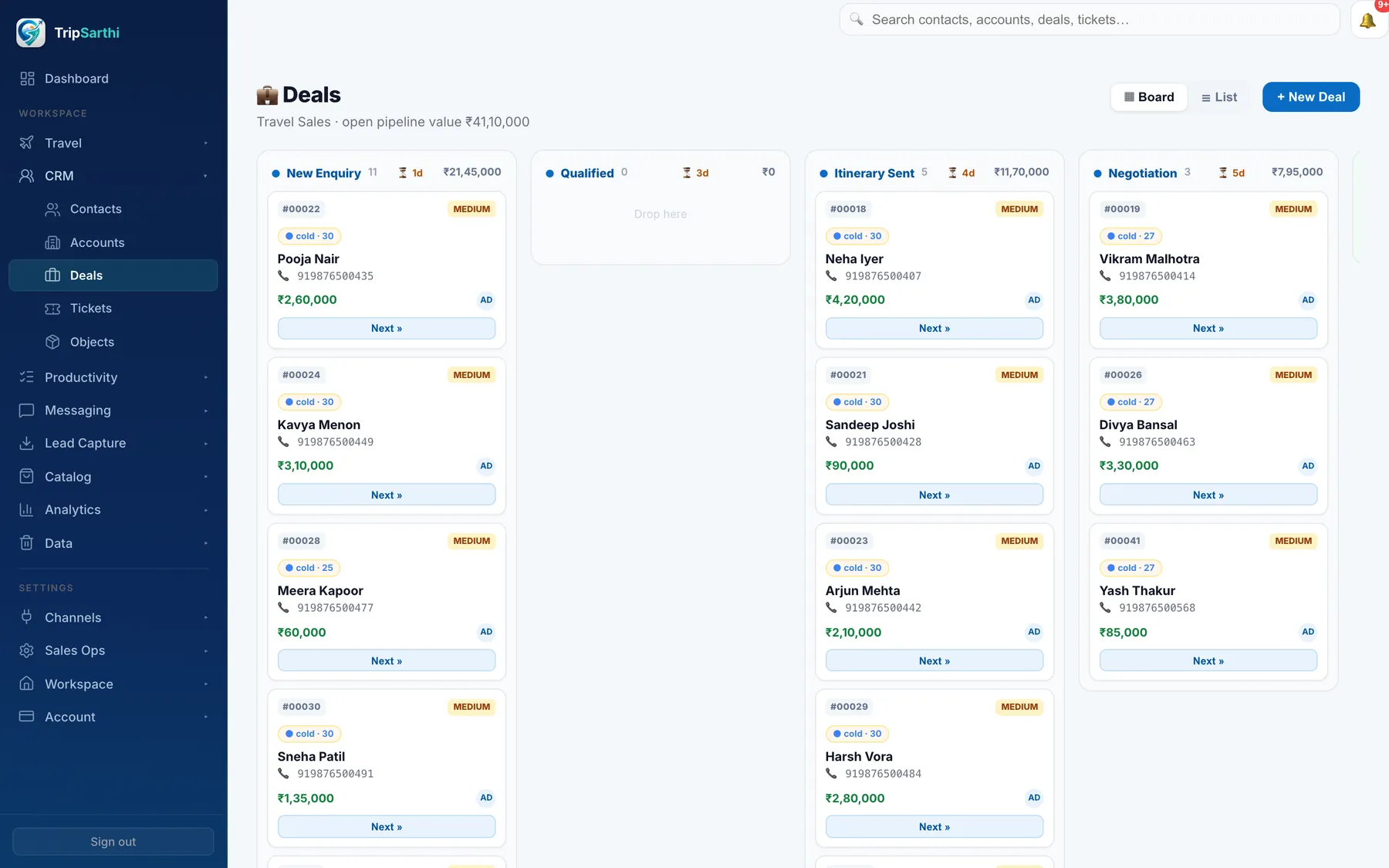Image resolution: width=1389 pixels, height=868 pixels.
Task: Expand the Travel menu chevron
Action: 206,144
